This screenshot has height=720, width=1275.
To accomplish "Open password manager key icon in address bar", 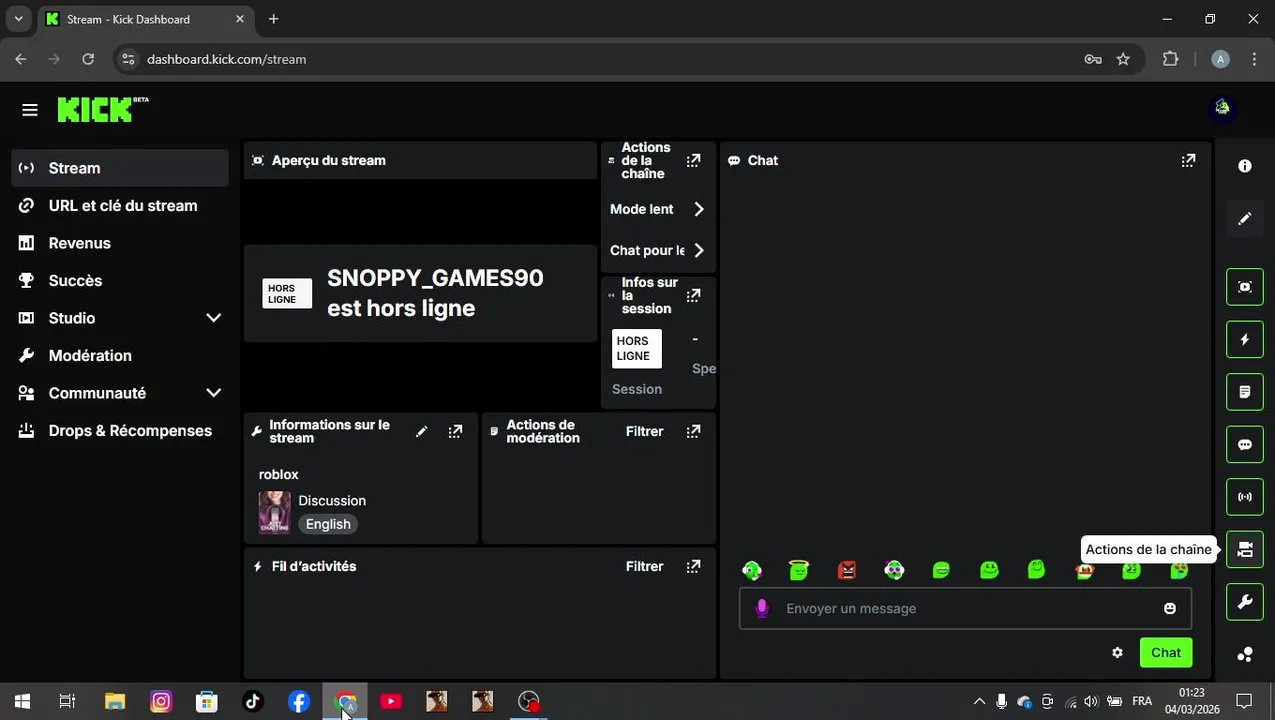I will pyautogui.click(x=1093, y=59).
